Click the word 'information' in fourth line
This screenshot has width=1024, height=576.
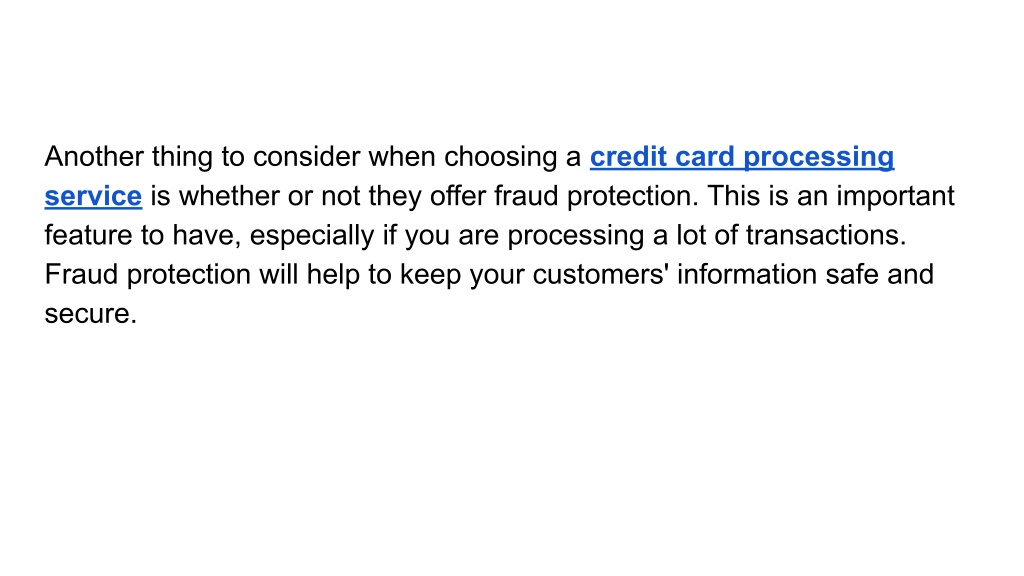coord(747,274)
